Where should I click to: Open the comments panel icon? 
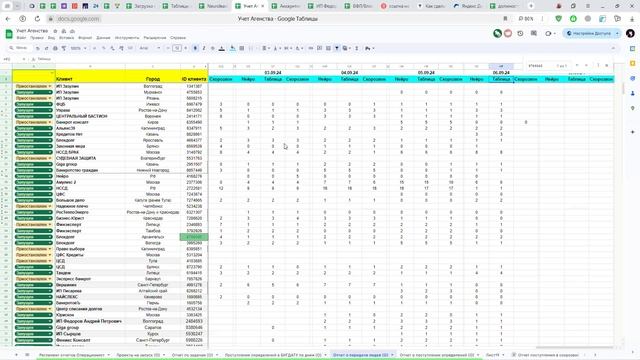click(x=533, y=33)
